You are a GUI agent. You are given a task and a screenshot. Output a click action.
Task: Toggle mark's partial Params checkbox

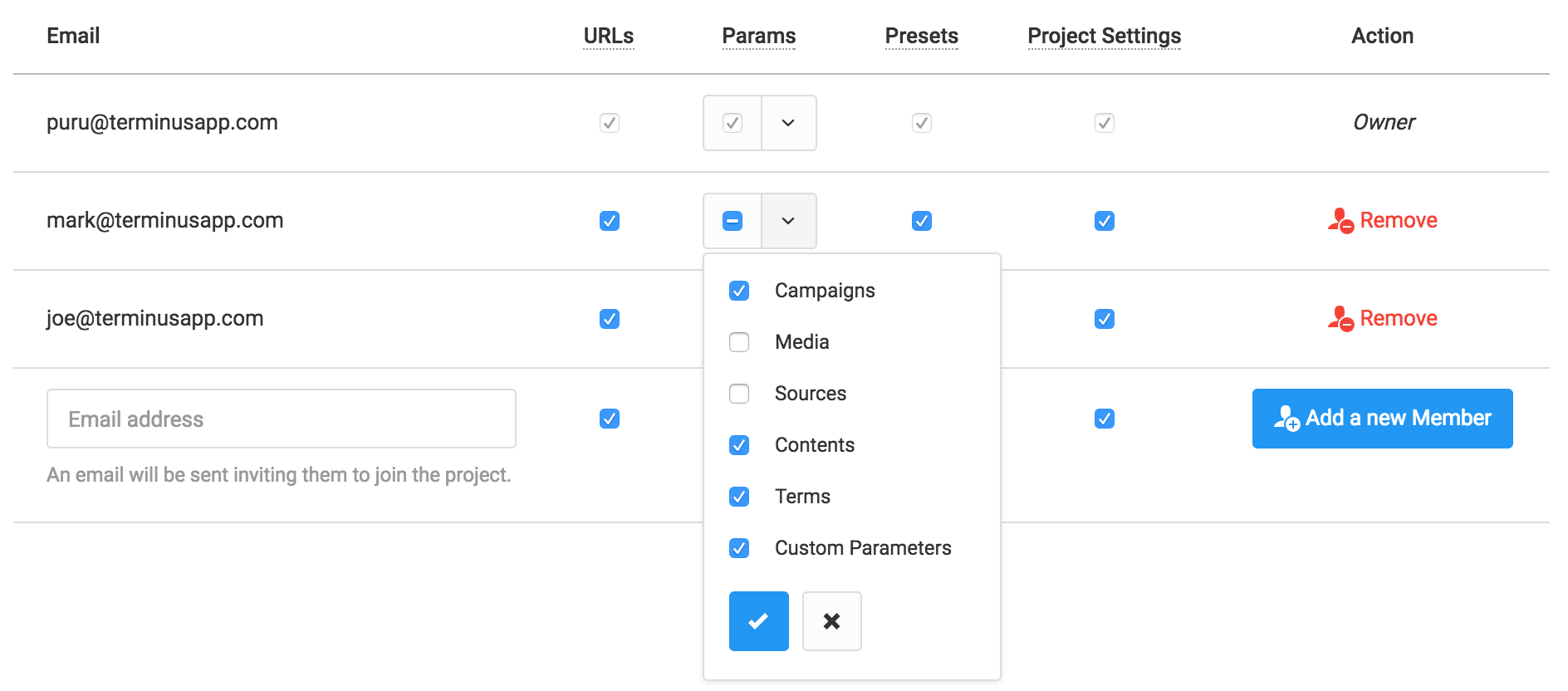[x=733, y=221]
